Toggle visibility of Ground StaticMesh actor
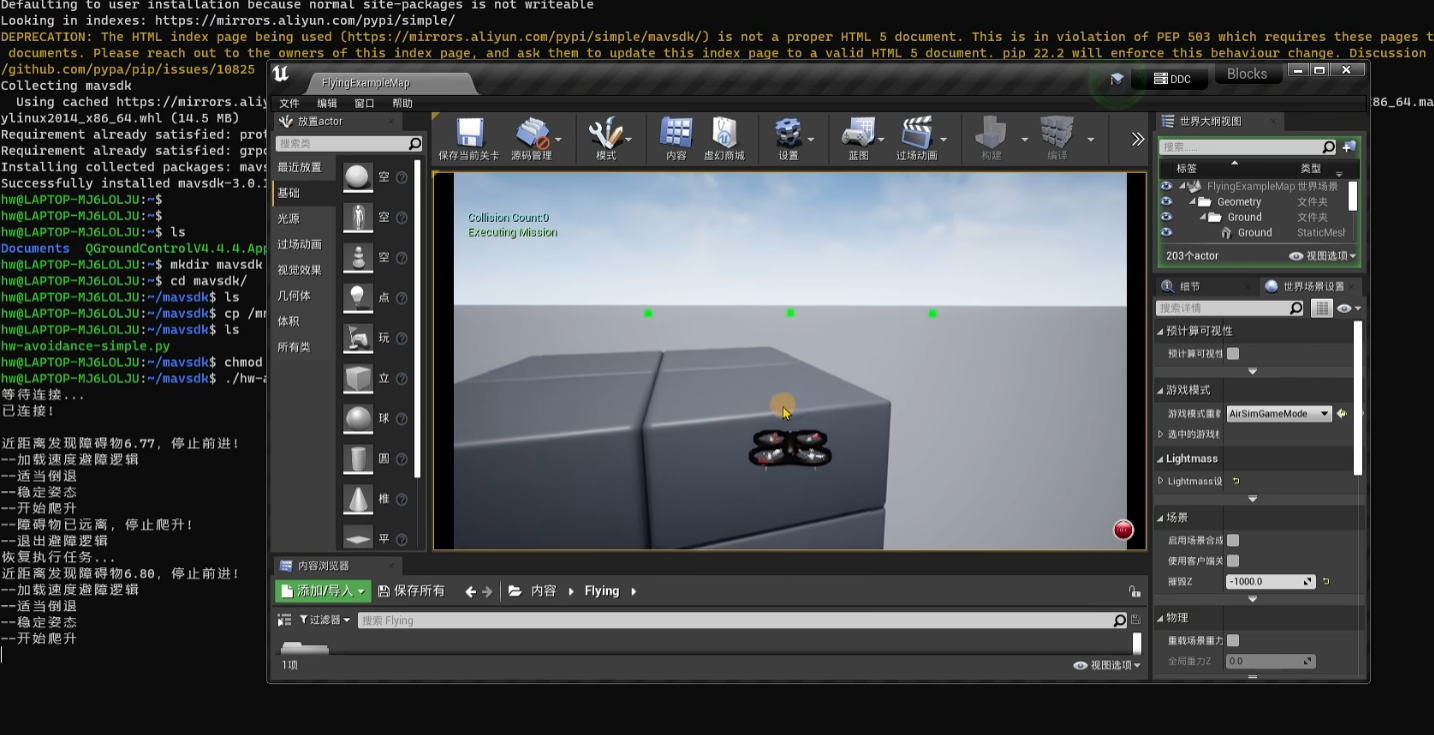Viewport: 1434px width, 735px height. 1166,233
